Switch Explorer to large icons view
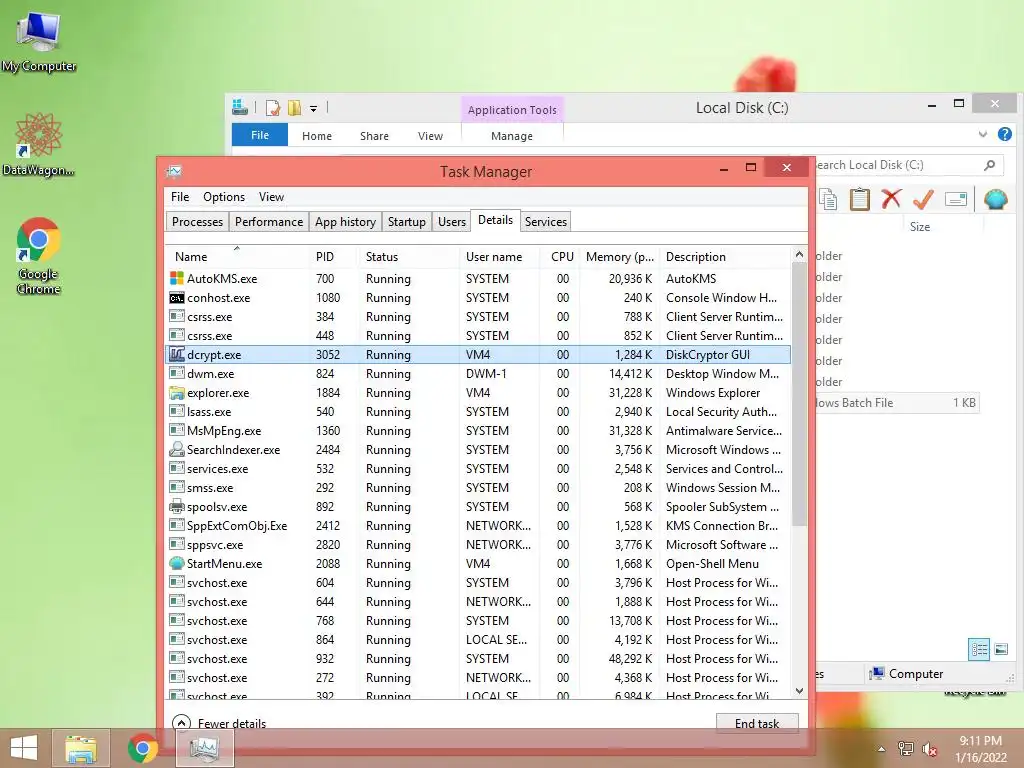 (x=1001, y=649)
